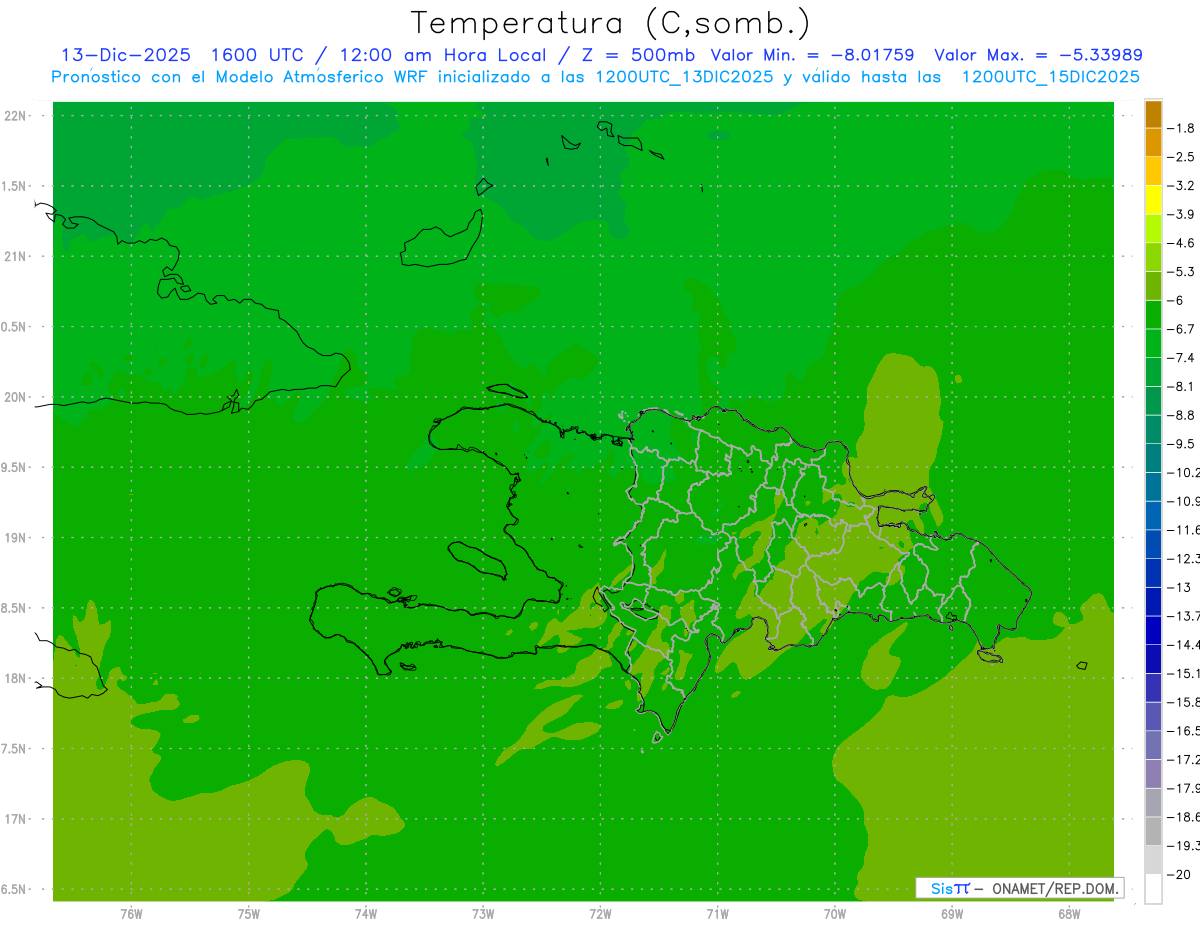
Task: Click the '20N' latitude axis label
Action: coord(14,397)
